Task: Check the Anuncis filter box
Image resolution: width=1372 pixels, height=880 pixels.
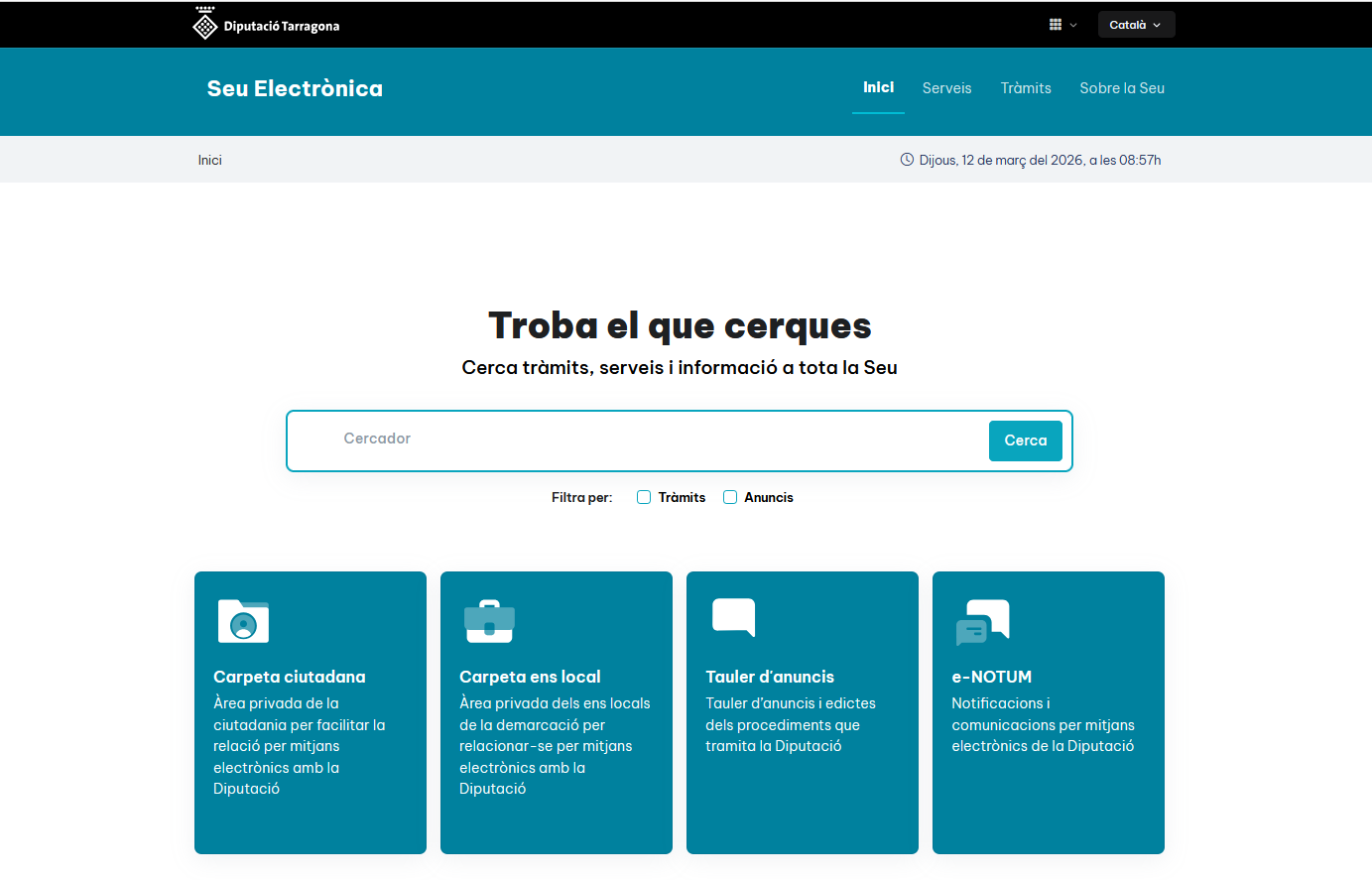Action: click(x=730, y=497)
